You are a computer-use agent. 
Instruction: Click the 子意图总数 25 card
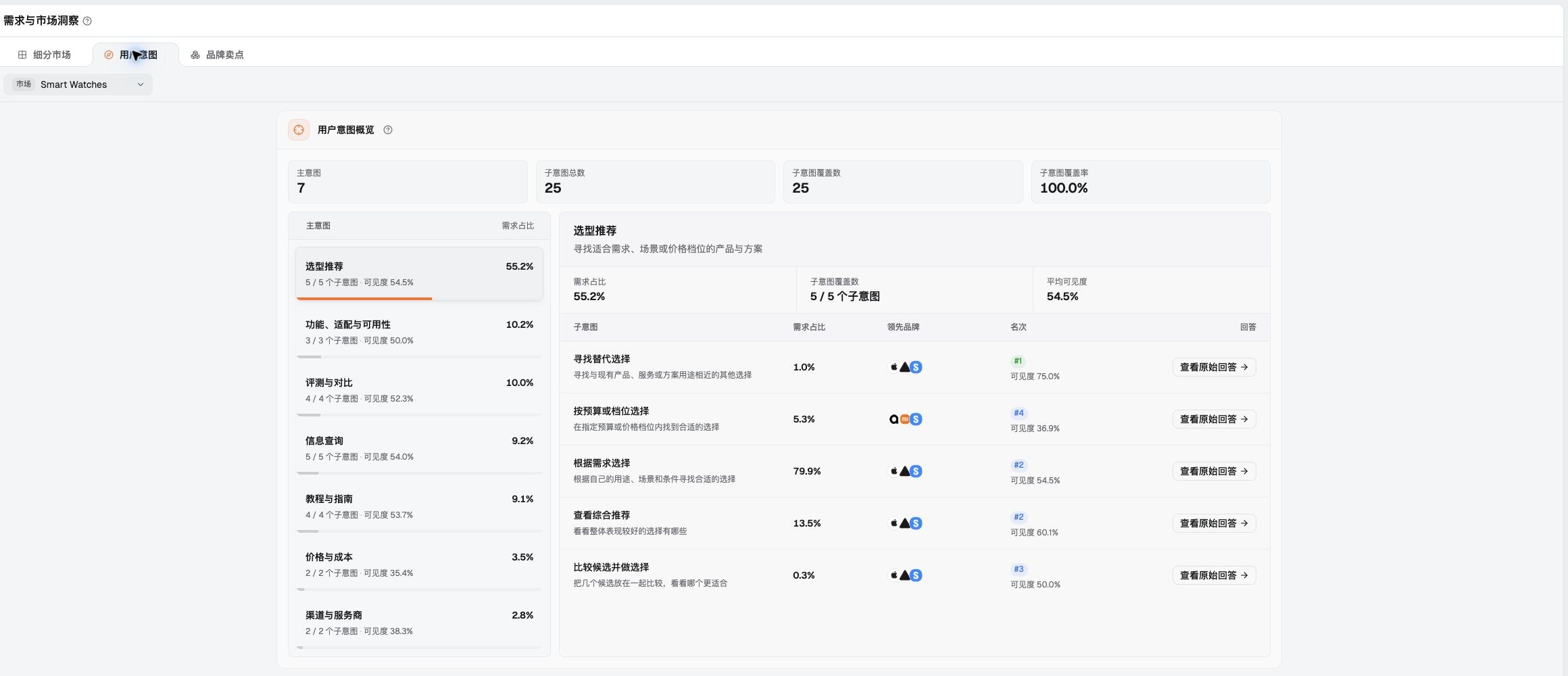click(655, 182)
